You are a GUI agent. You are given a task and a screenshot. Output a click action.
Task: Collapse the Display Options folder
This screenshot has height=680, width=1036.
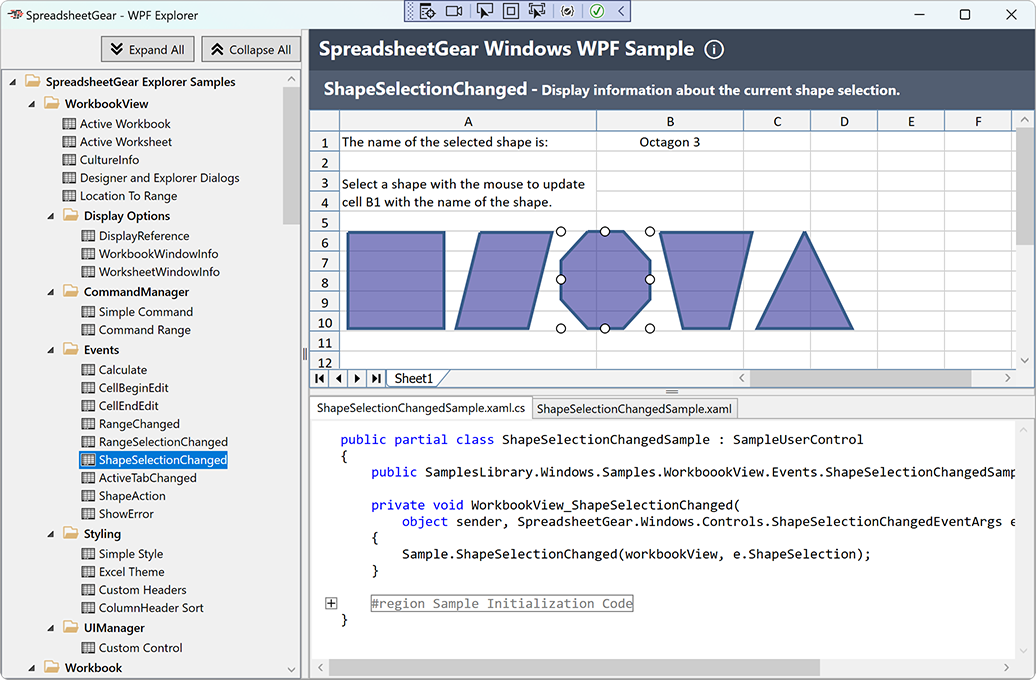50,217
